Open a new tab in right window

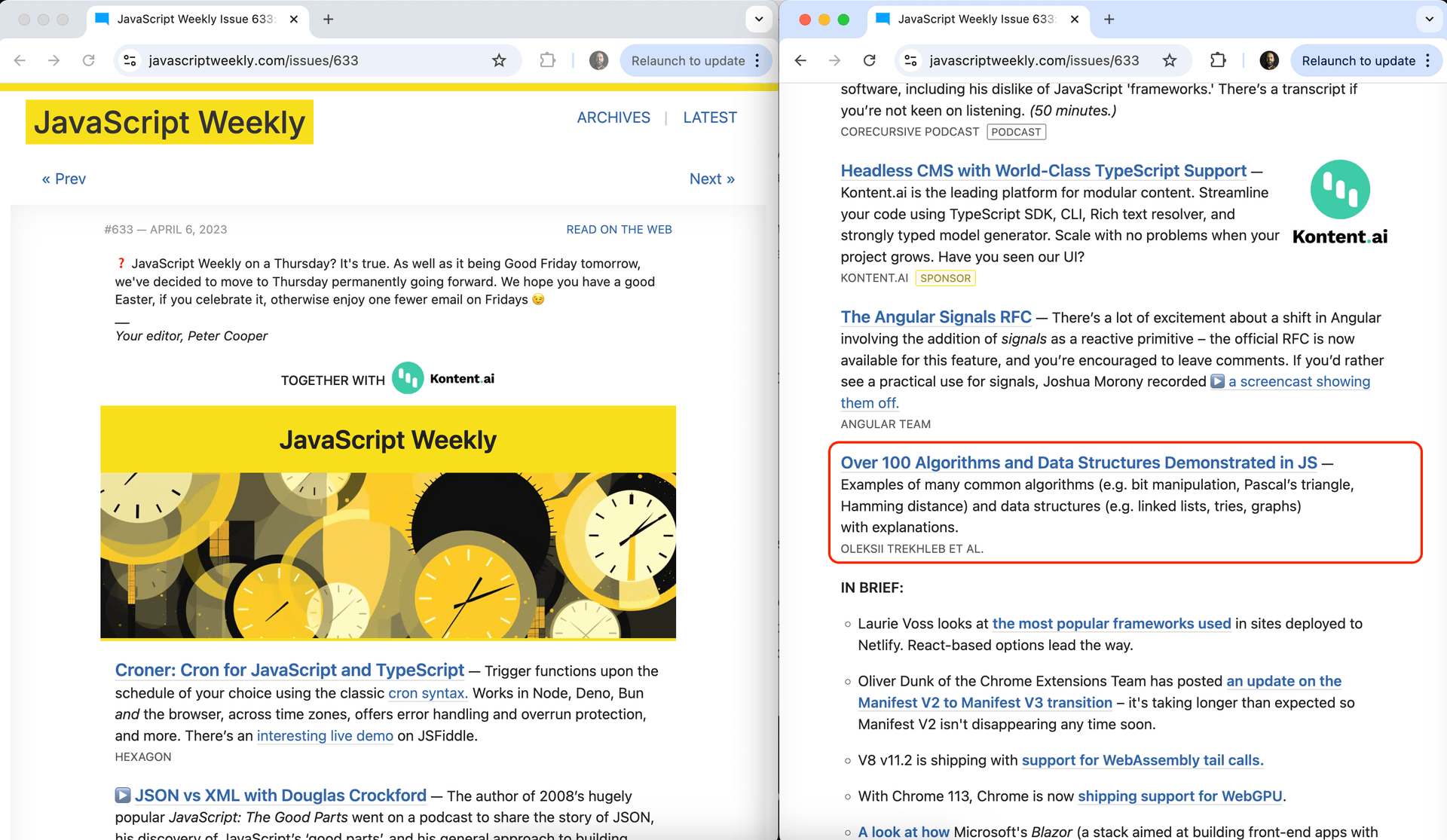click(1109, 19)
